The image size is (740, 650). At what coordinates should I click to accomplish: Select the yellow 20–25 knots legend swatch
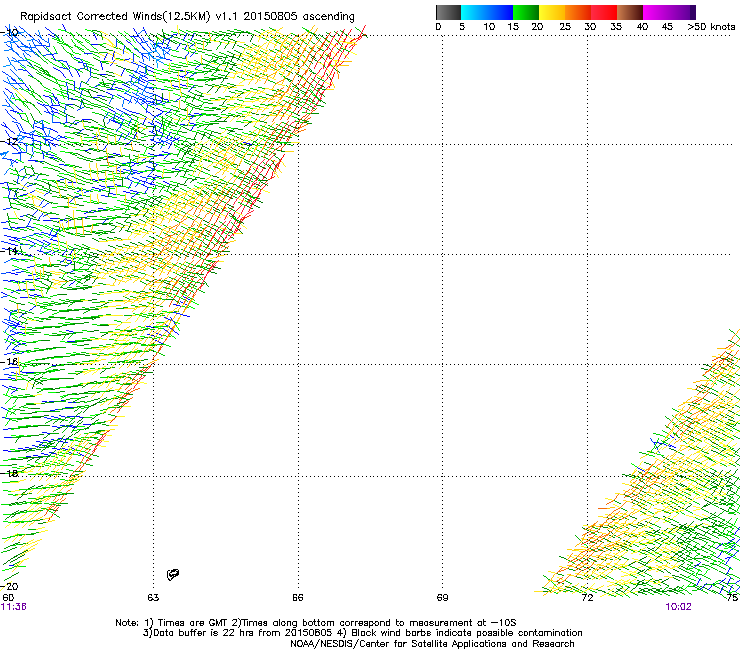[x=552, y=12]
